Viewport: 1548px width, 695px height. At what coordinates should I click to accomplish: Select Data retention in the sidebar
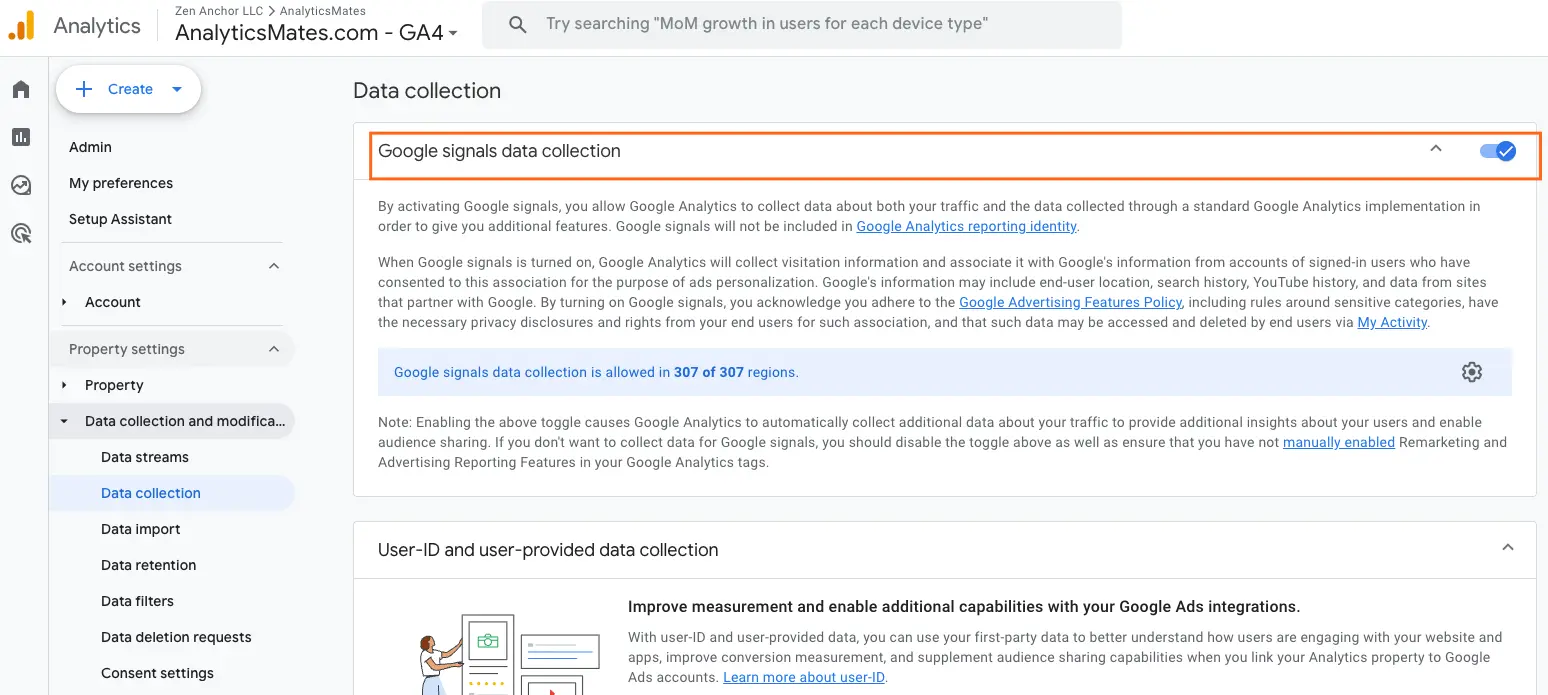click(x=148, y=565)
